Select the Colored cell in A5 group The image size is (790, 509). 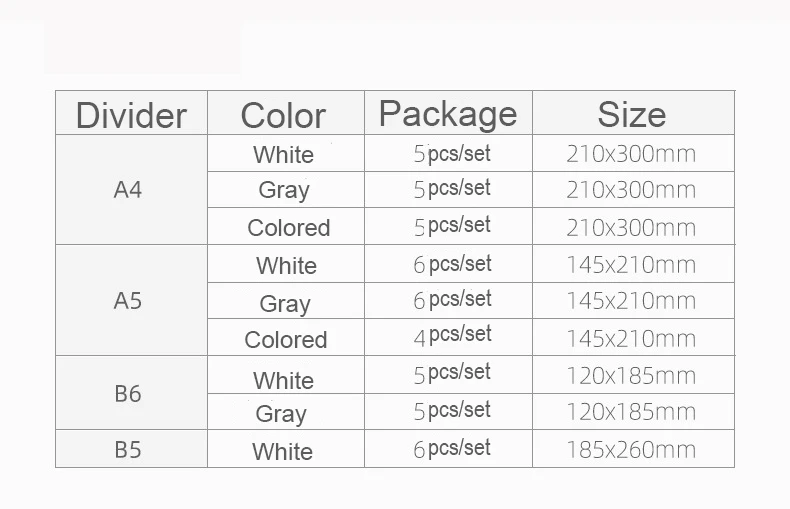click(x=286, y=340)
